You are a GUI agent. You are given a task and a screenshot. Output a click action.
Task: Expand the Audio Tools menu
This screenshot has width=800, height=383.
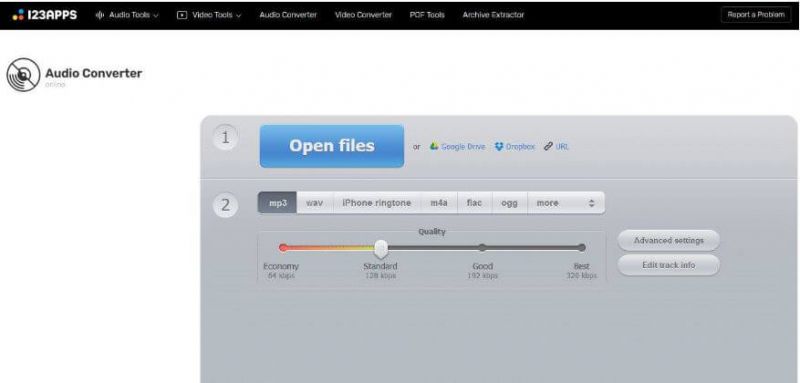[127, 15]
